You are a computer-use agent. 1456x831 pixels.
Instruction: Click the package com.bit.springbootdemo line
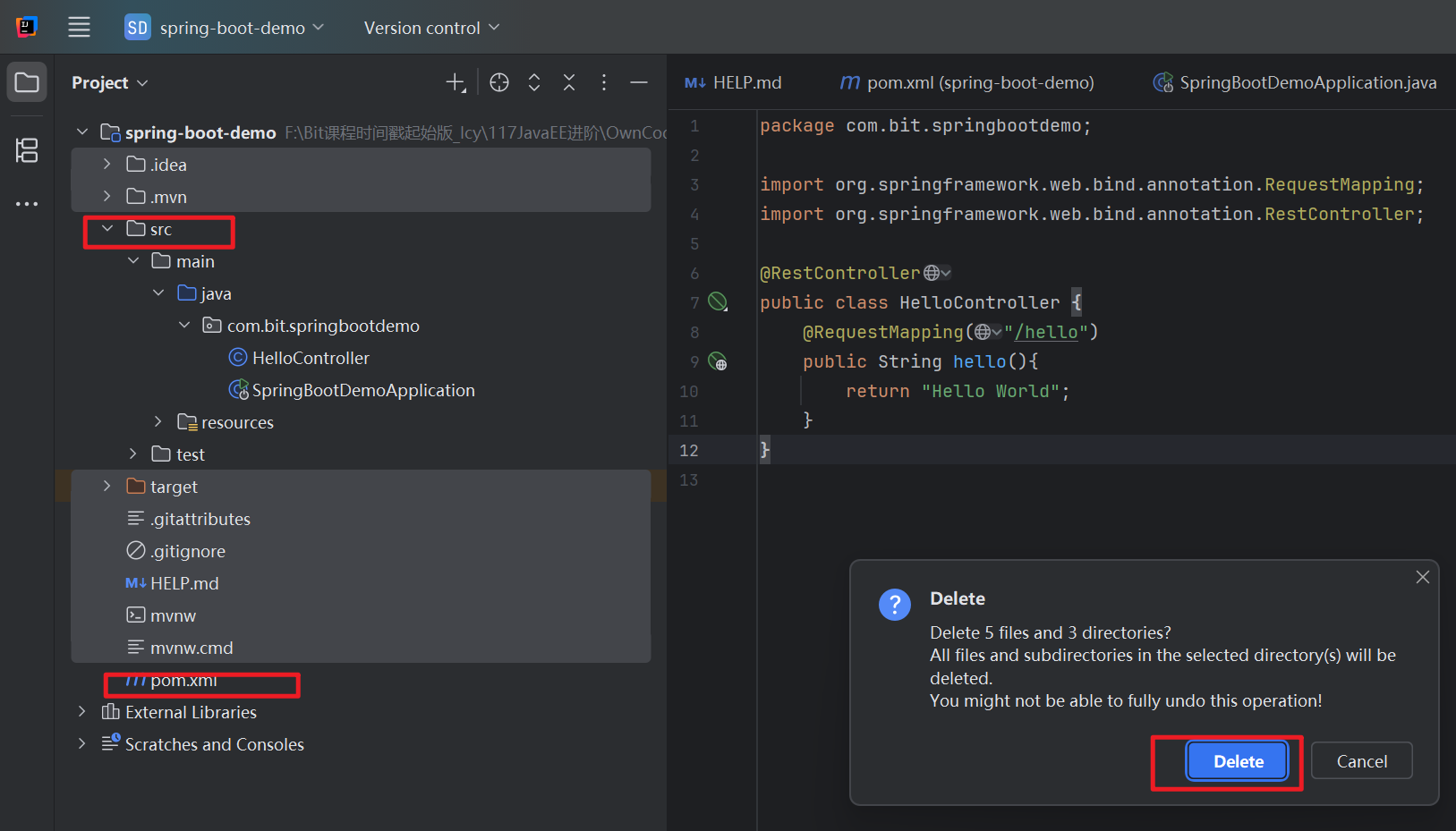point(925,126)
